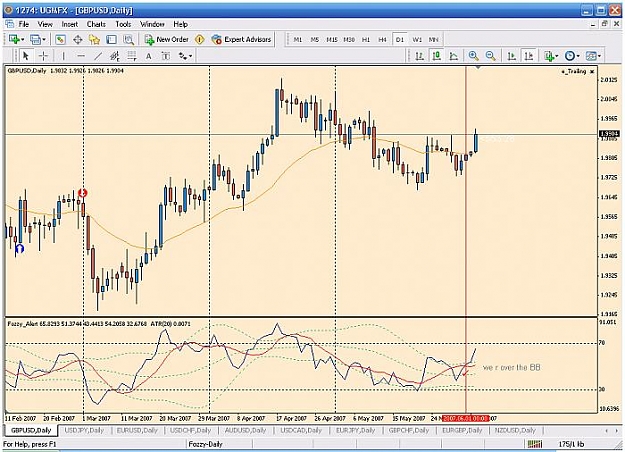Image resolution: width=625 pixels, height=452 pixels.
Task: Open the Indicators list icon
Action: click(x=549, y=56)
